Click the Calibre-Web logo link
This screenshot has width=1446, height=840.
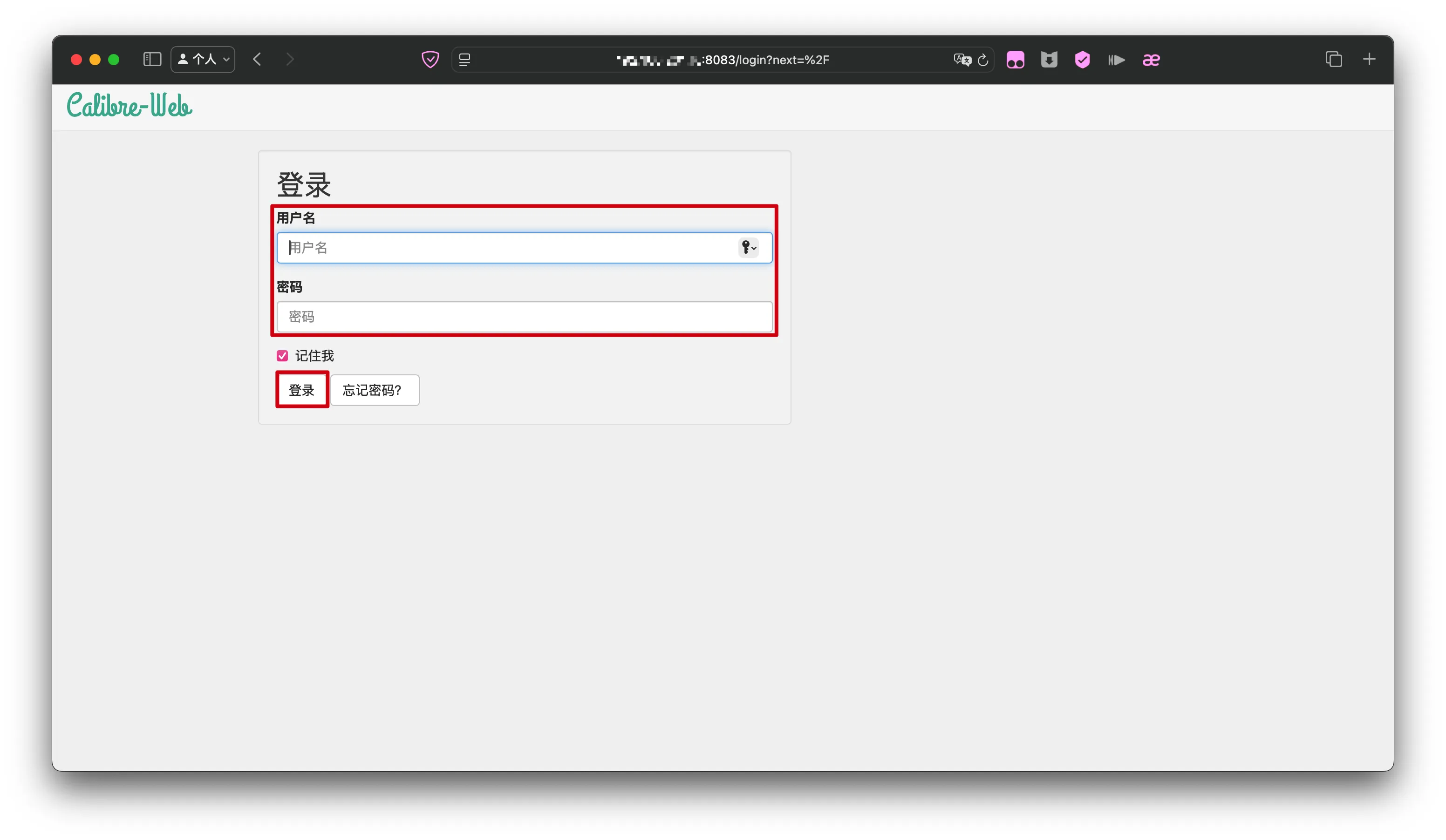pyautogui.click(x=129, y=106)
